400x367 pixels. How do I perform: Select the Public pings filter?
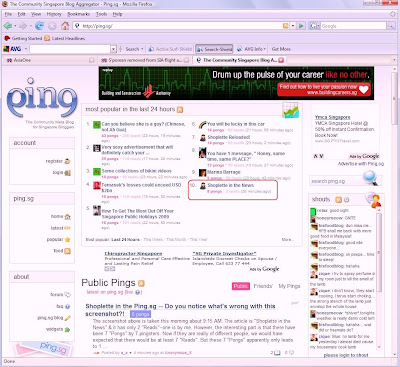(241, 286)
